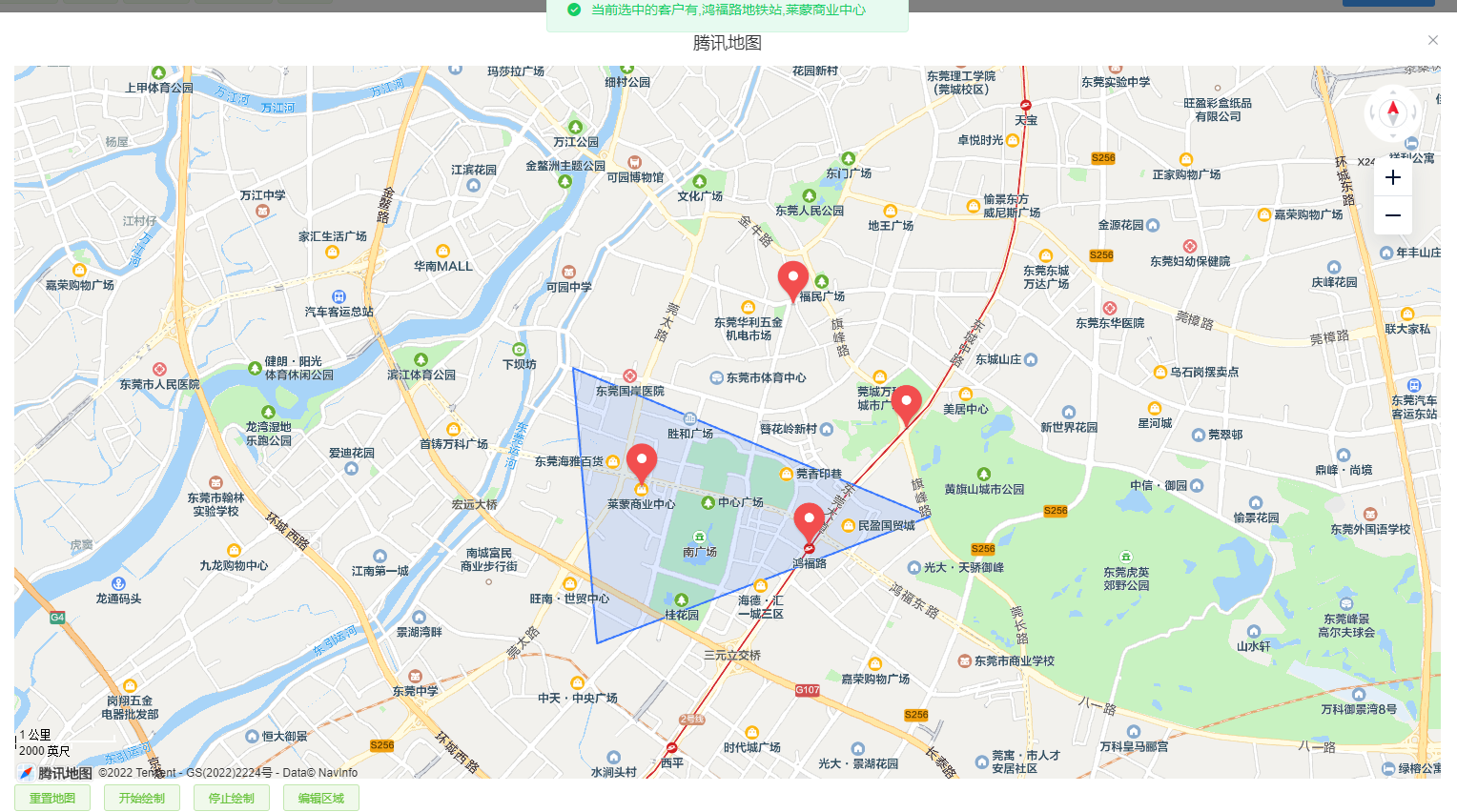Image resolution: width=1457 pixels, height=812 pixels.
Task: Click the 东莞峰景高尔夫球会 label
Action: (x=1346, y=625)
